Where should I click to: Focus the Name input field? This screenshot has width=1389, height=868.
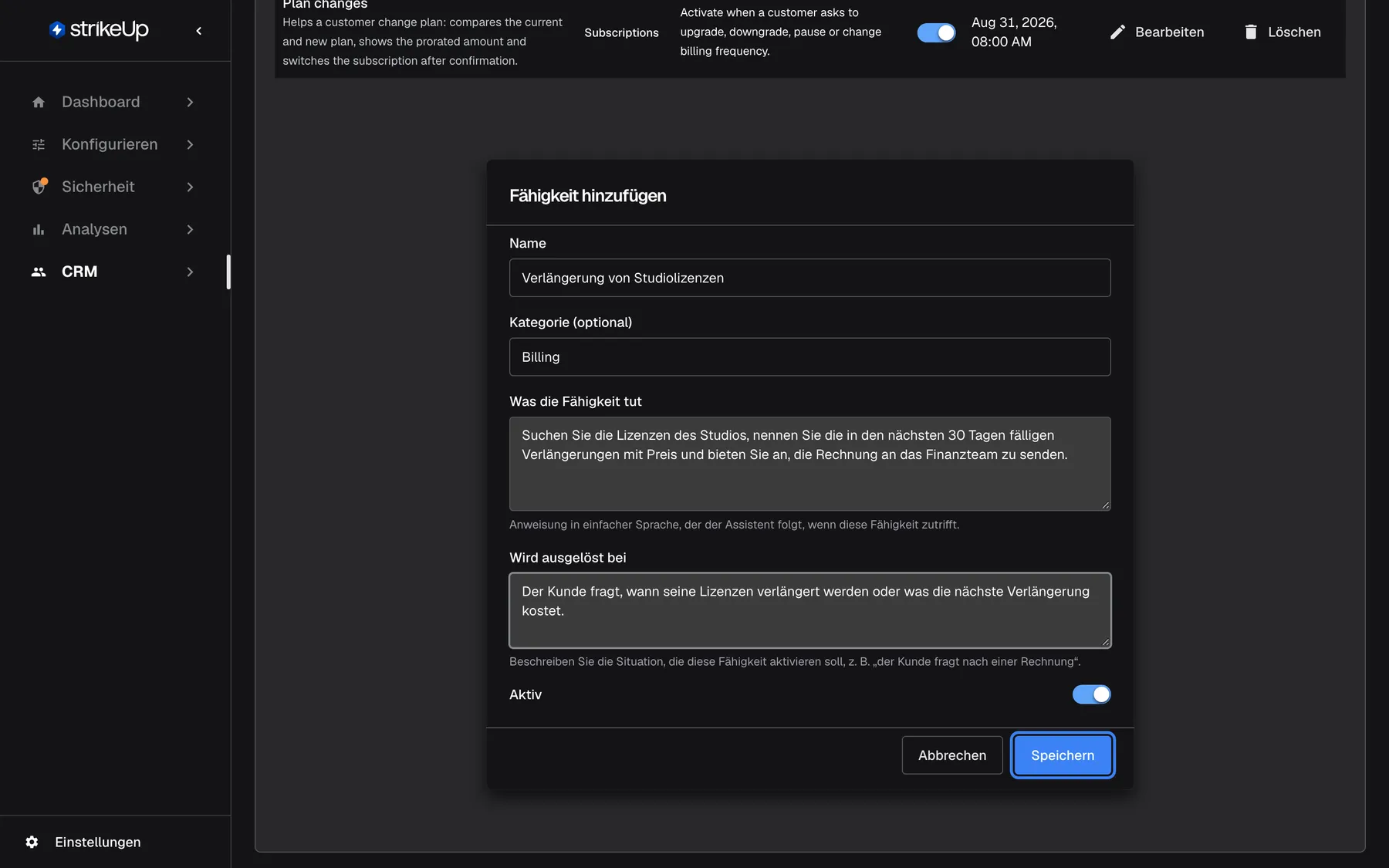point(809,278)
